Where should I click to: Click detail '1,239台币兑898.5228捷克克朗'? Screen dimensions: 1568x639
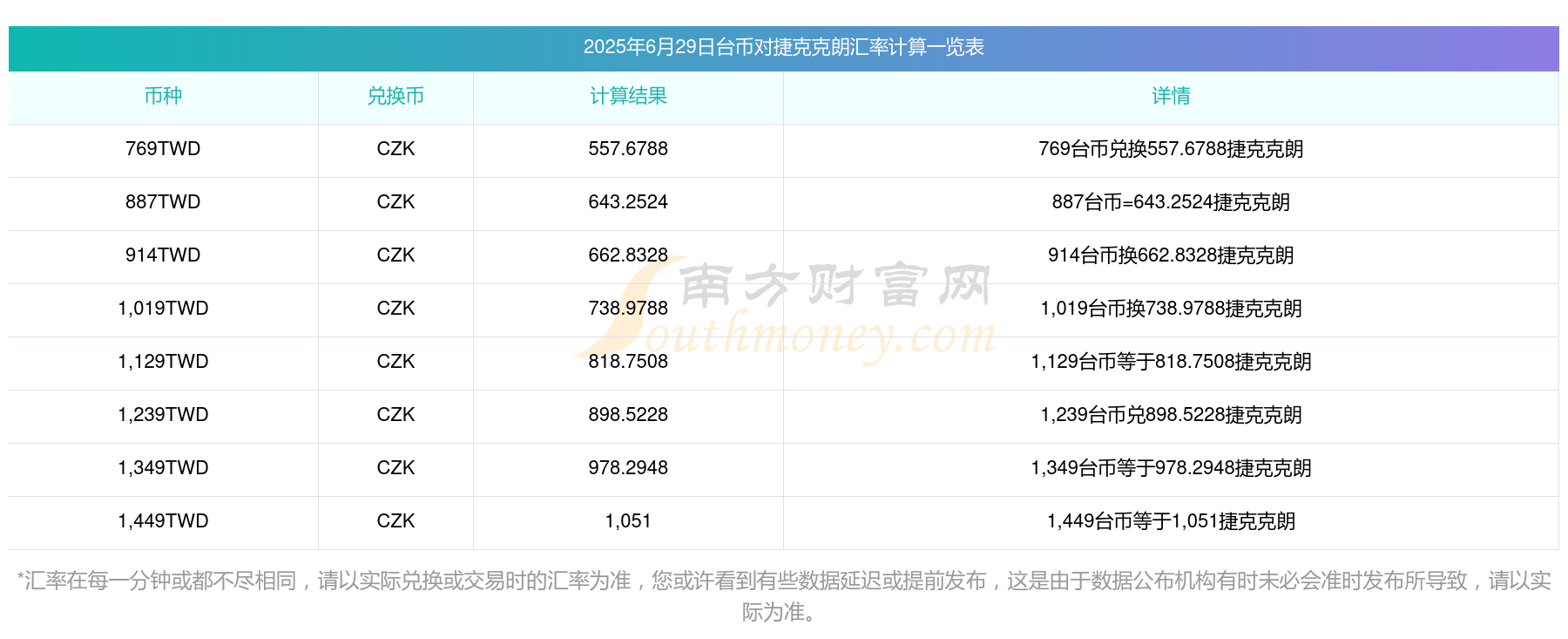click(1171, 415)
